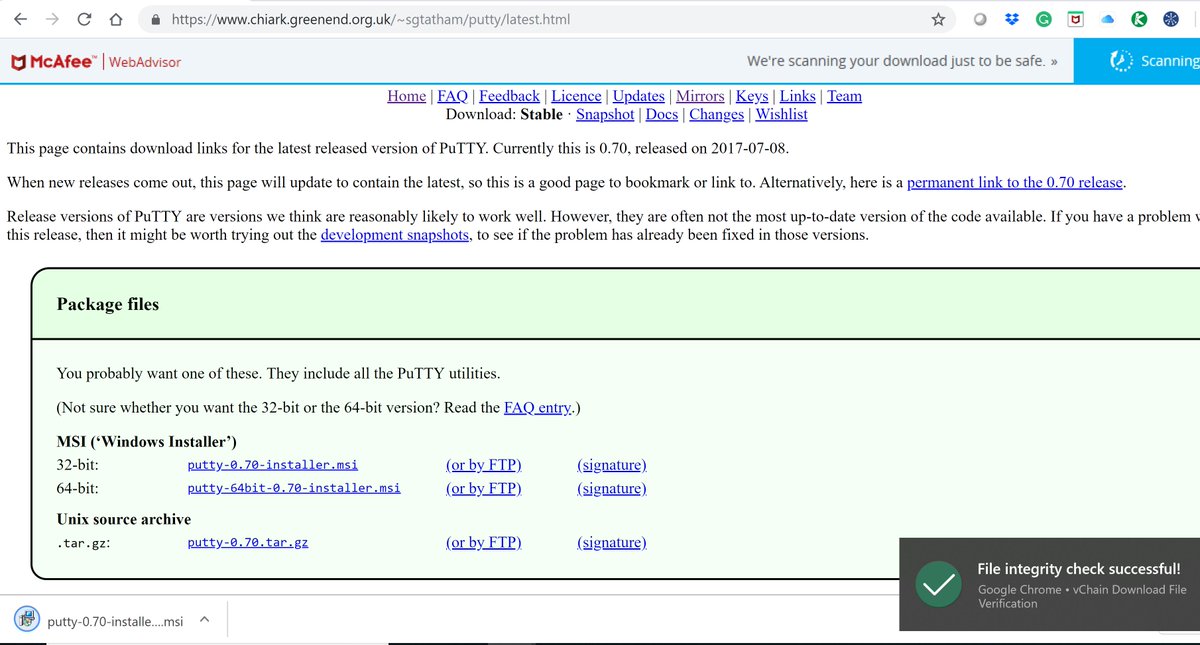1200x645 pixels.
Task: Open the Docs link
Action: (x=661, y=114)
